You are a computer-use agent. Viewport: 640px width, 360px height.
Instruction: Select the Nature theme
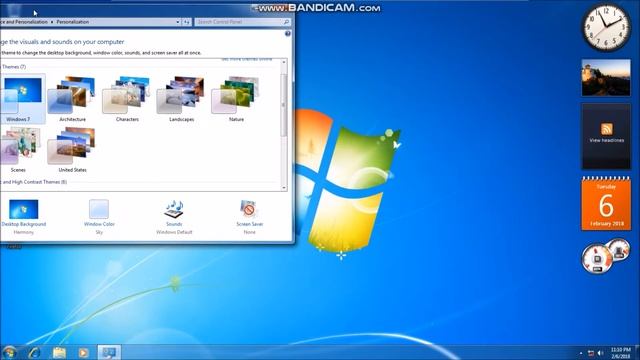(x=236, y=98)
